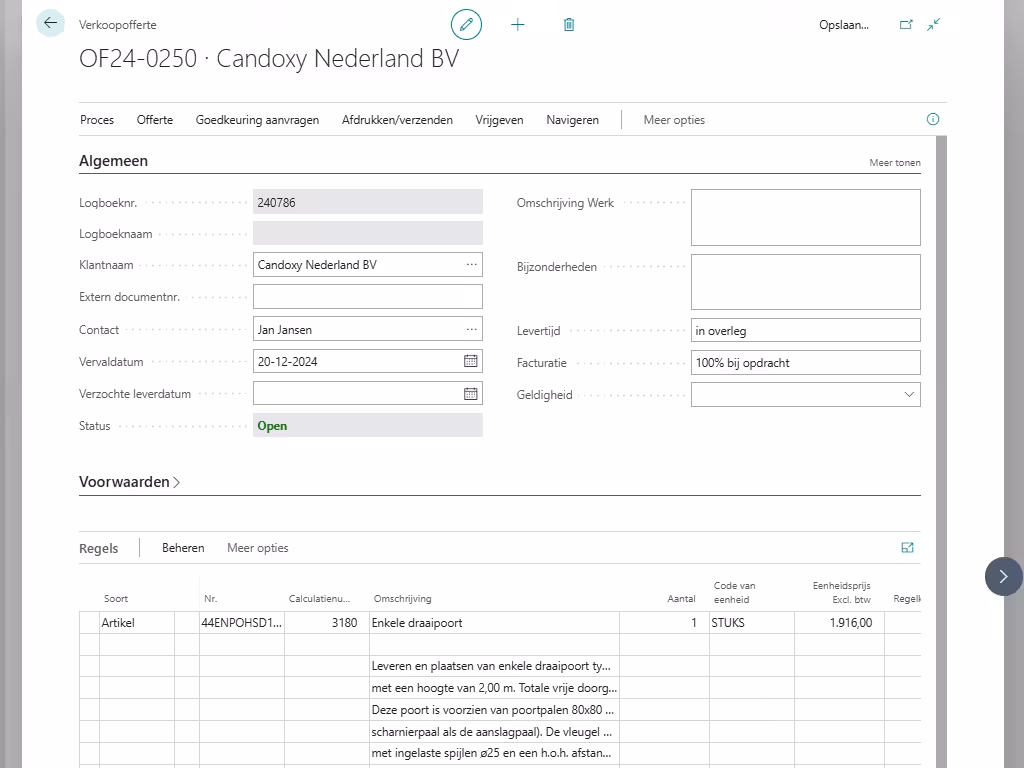Open the Geldigheid dropdown
The image size is (1024, 768).
click(x=909, y=394)
